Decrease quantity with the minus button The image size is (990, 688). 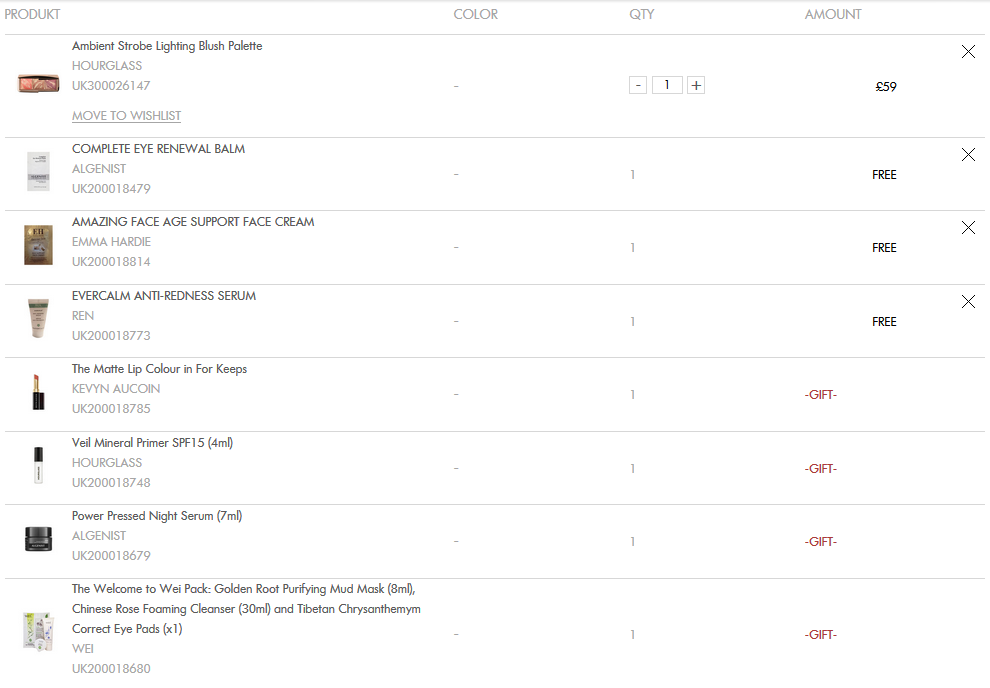638,85
